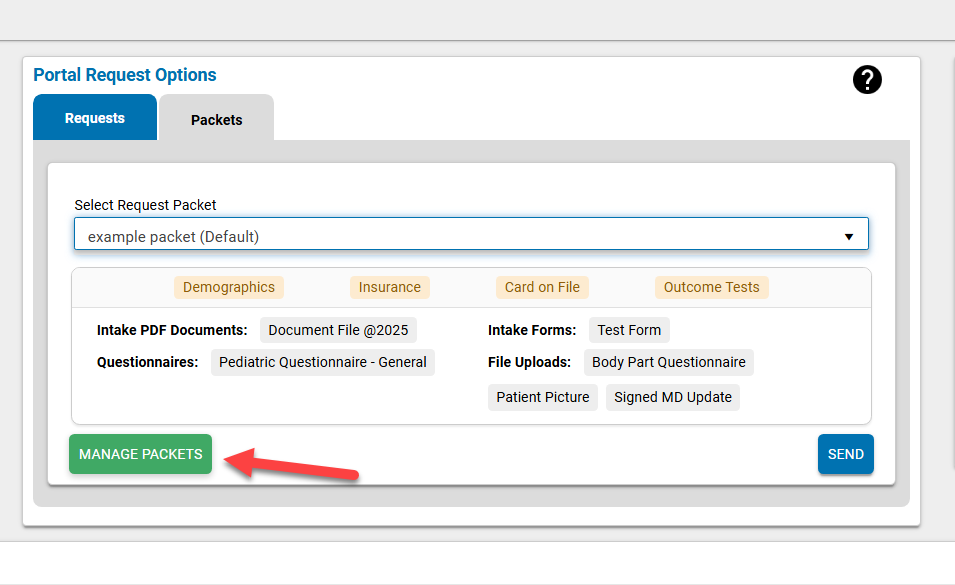Open the Packets tab
Viewport: 955px width, 585px height.
(216, 119)
